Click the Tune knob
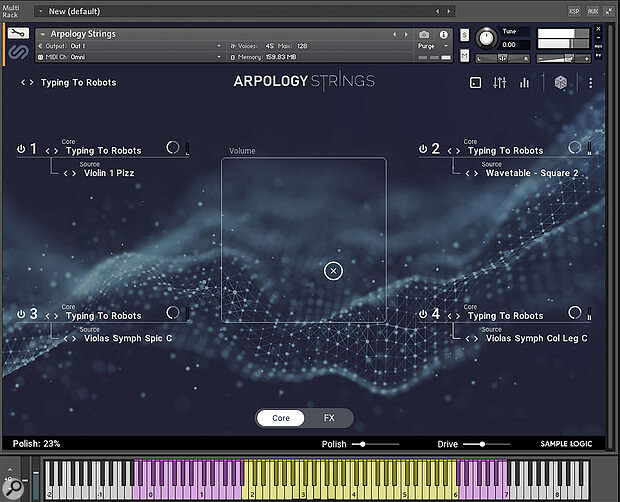This screenshot has height=502, width=620. [486, 38]
